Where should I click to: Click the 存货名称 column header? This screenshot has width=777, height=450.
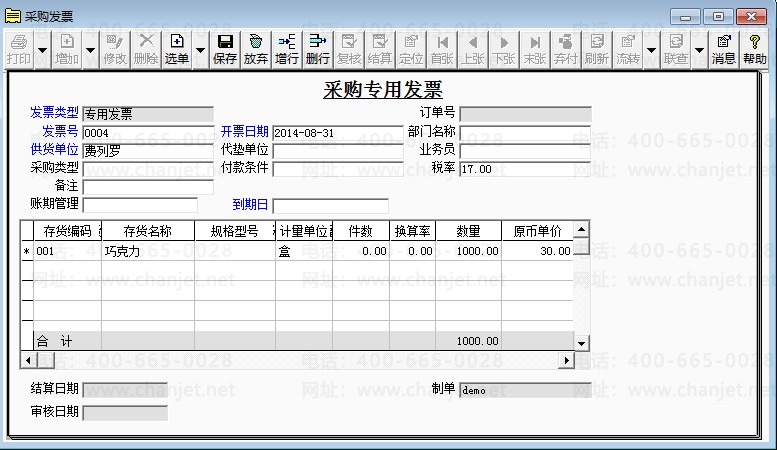click(x=148, y=231)
